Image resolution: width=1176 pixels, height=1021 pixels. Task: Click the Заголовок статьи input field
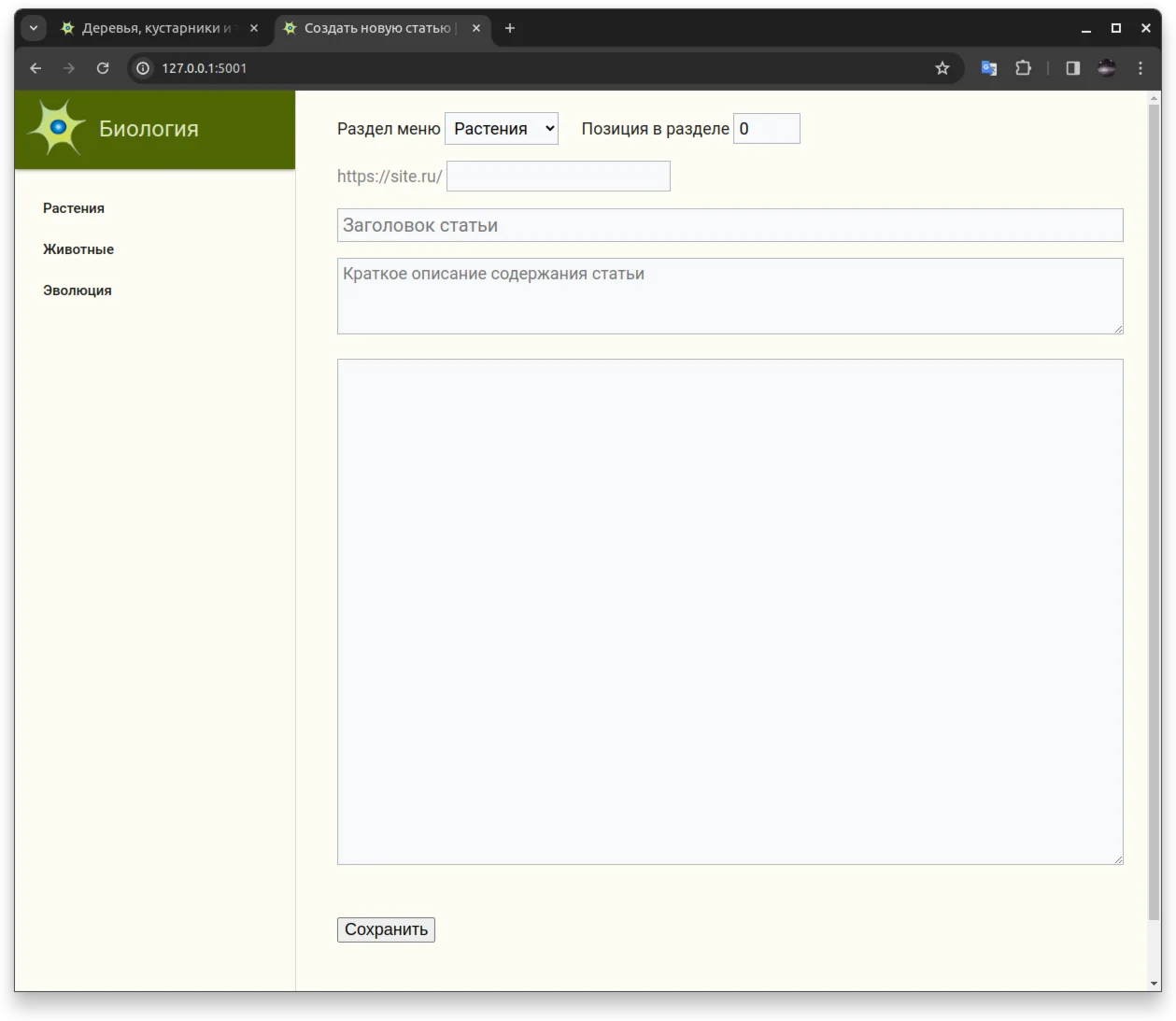(x=730, y=225)
